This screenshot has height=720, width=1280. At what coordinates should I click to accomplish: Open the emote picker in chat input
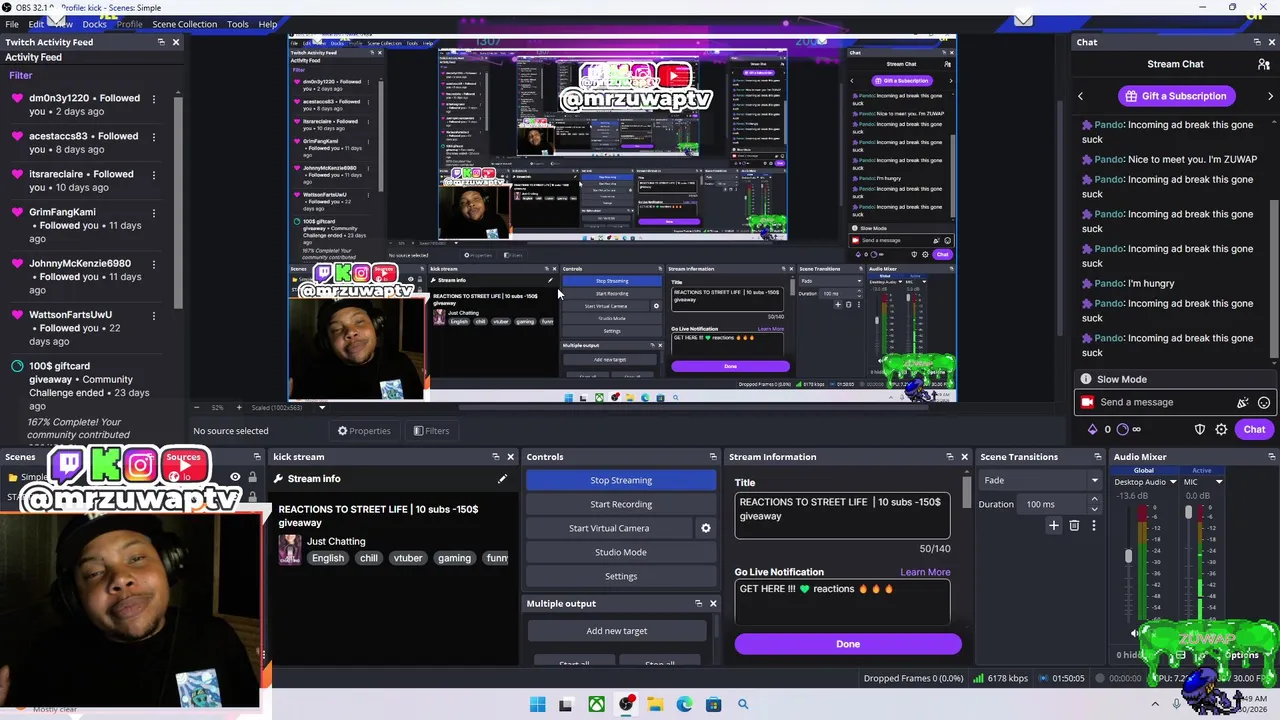[1264, 402]
